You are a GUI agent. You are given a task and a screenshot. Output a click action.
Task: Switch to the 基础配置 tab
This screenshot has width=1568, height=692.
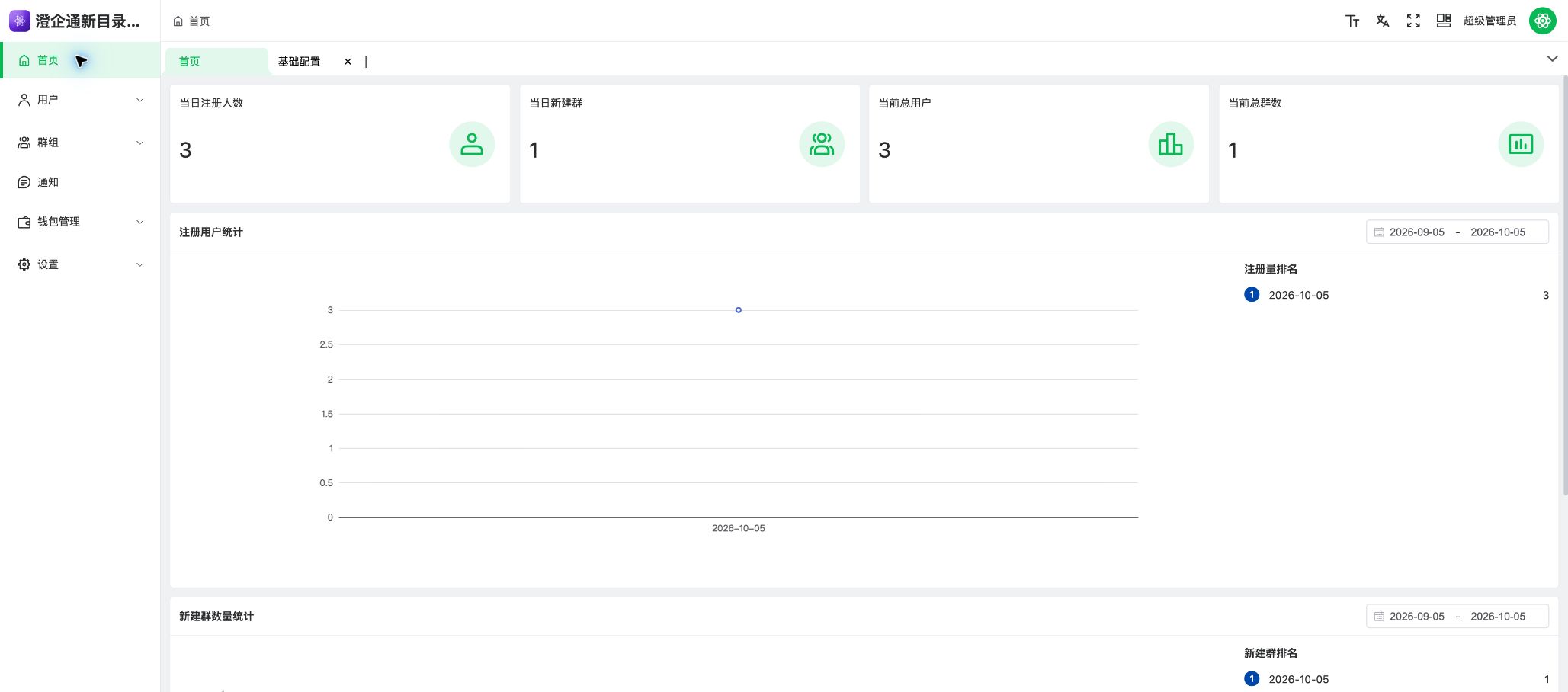(x=299, y=62)
